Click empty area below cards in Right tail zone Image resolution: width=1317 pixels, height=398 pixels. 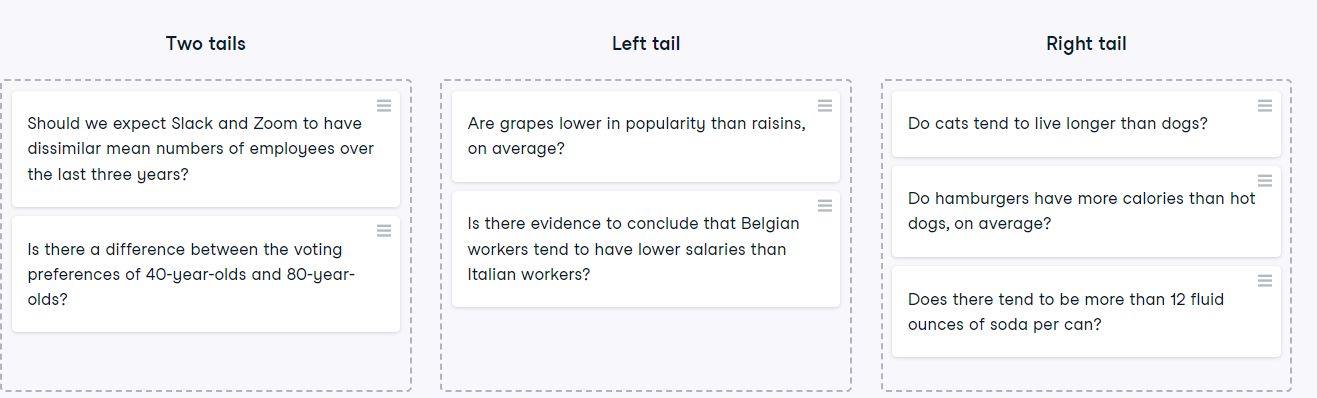1086,373
